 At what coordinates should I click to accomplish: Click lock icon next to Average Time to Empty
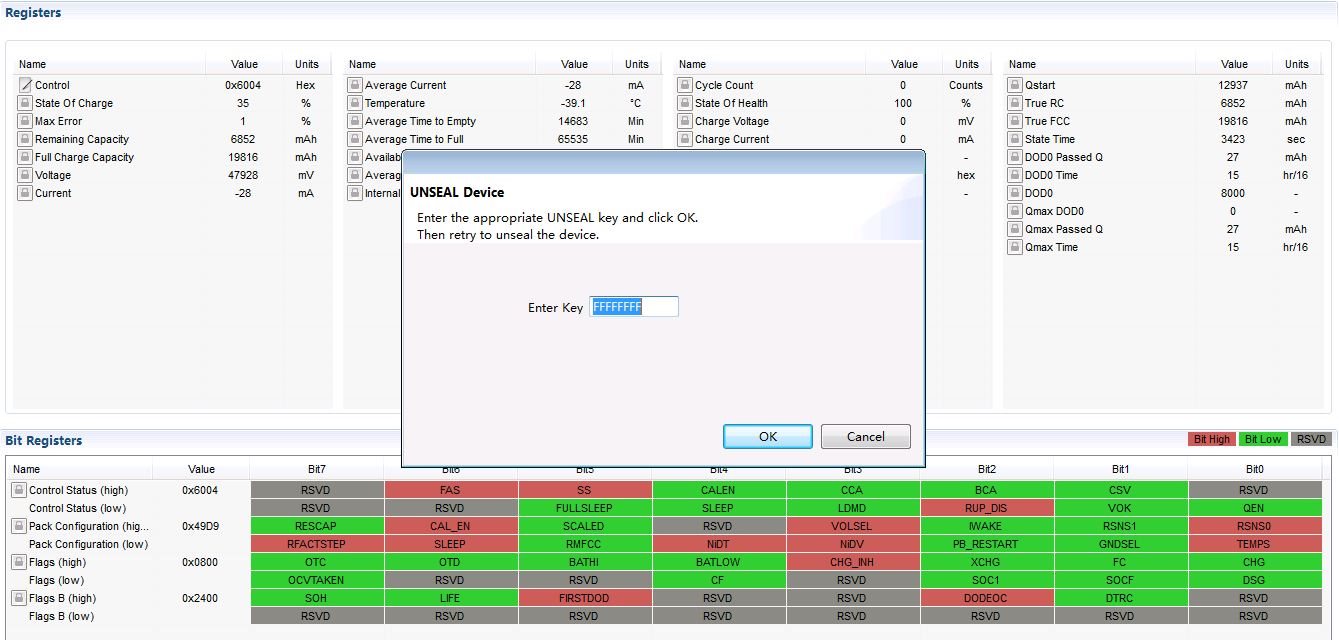[x=355, y=121]
